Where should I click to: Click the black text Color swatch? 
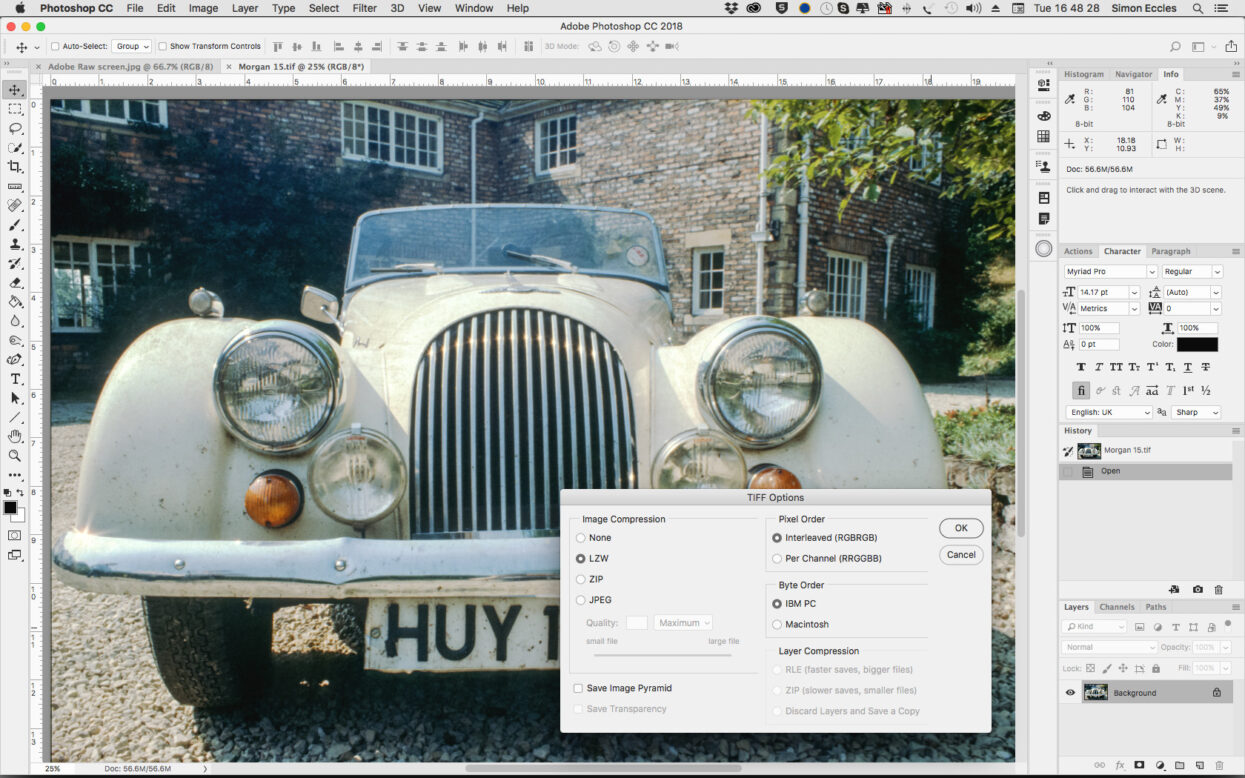1197,344
